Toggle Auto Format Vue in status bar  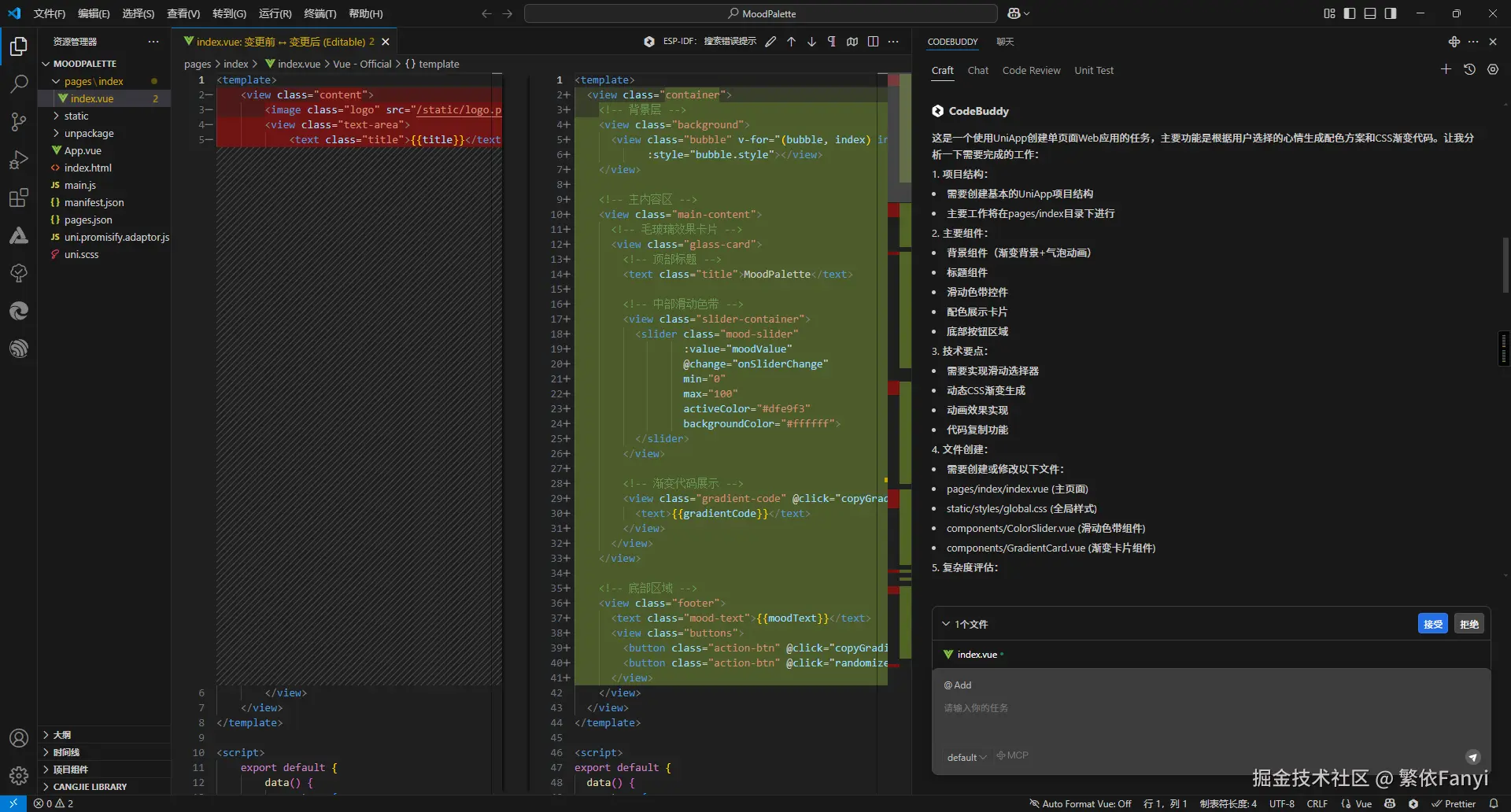click(x=1081, y=803)
